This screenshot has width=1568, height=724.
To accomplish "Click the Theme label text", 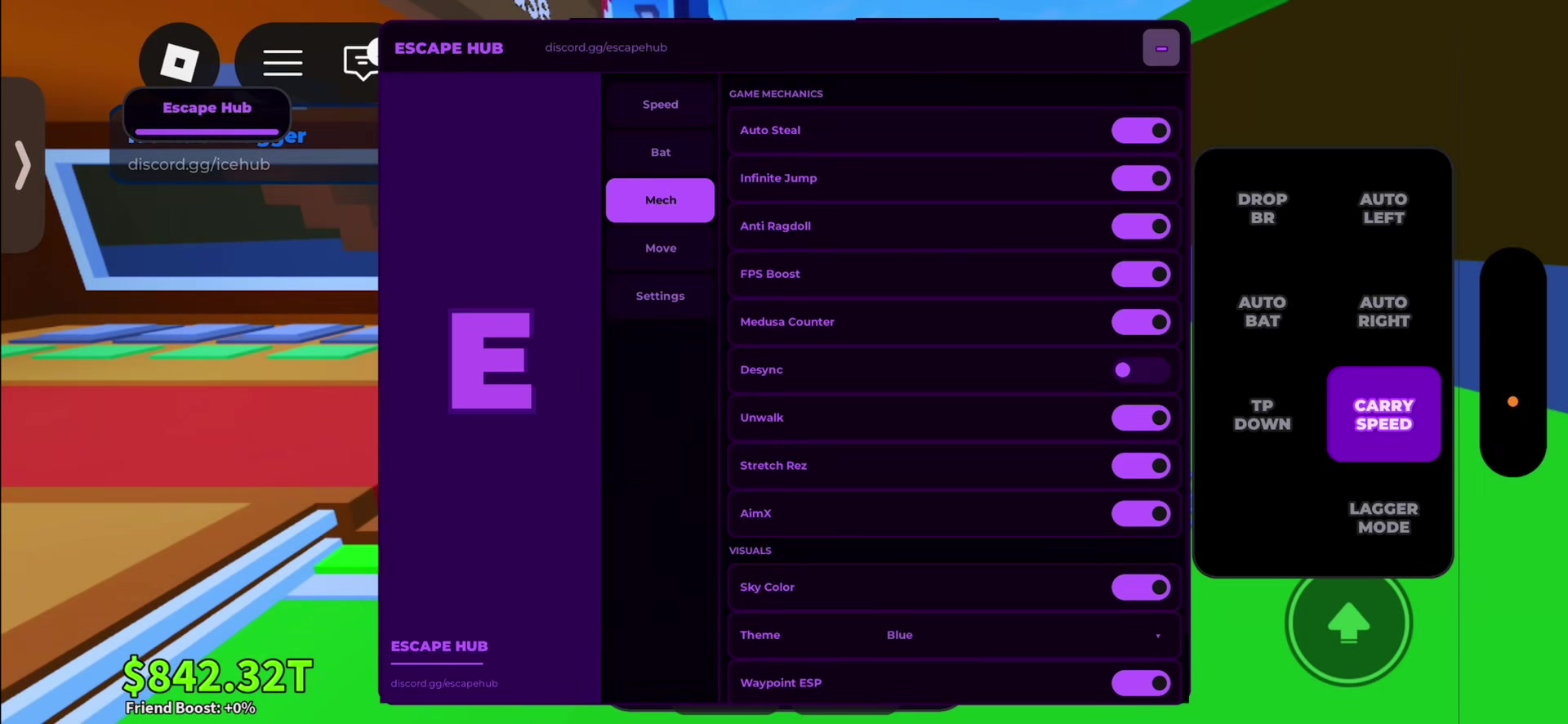I will 759,635.
